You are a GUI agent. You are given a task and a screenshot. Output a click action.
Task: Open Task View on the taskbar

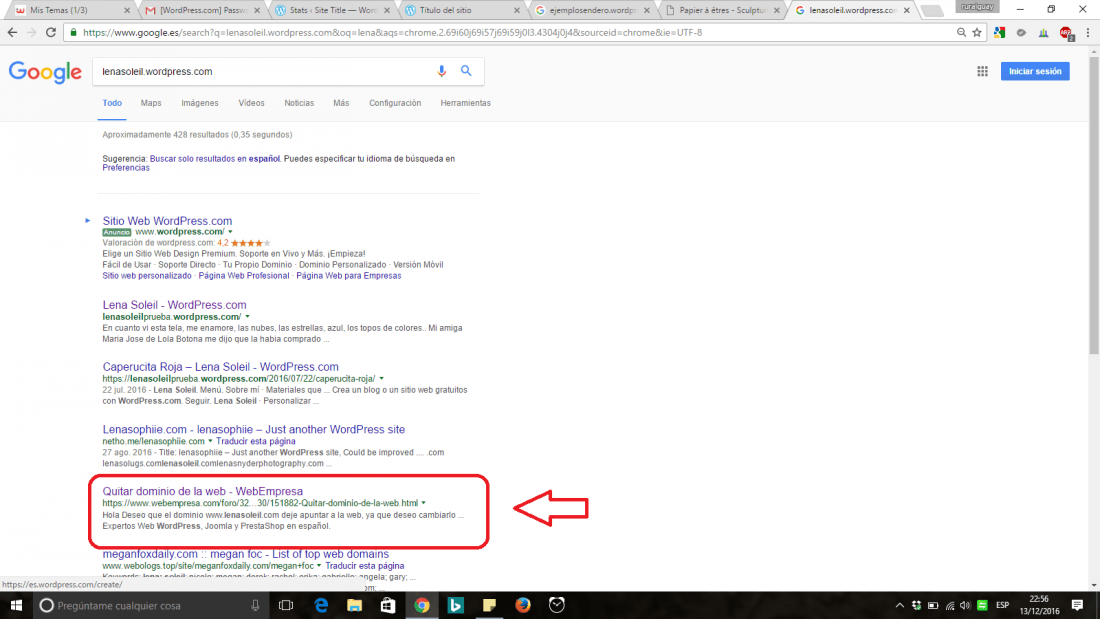tap(286, 605)
